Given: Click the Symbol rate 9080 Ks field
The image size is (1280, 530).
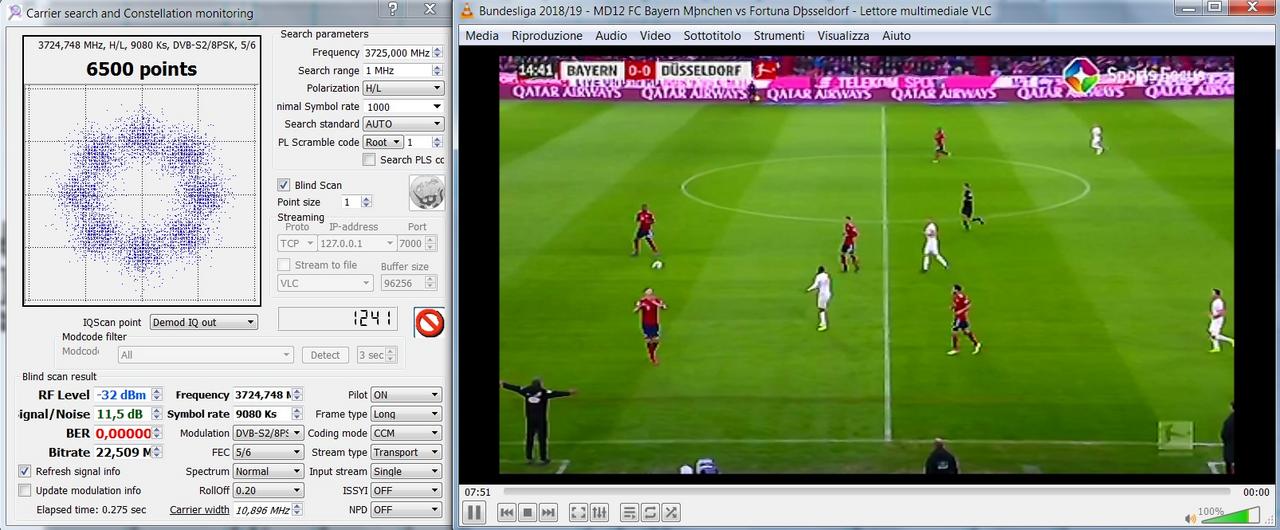Looking at the screenshot, I should pos(268,414).
